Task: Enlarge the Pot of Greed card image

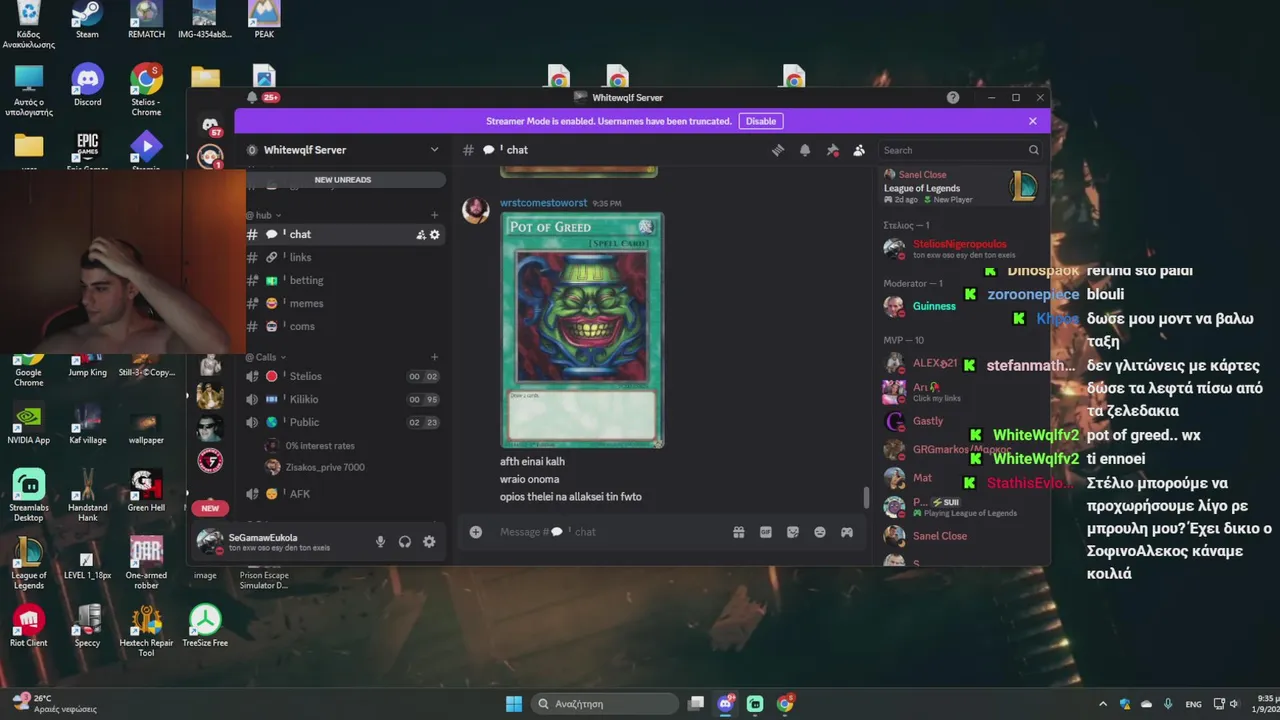Action: 581,330
